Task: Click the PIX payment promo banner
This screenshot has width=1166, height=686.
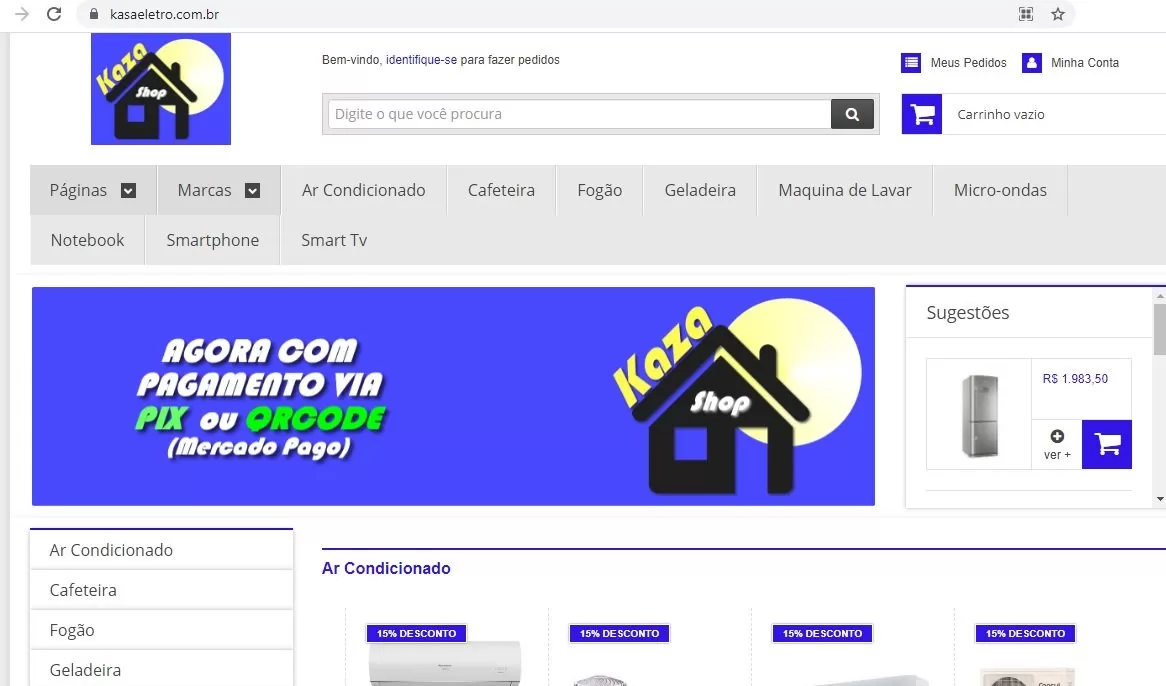Action: 453,396
